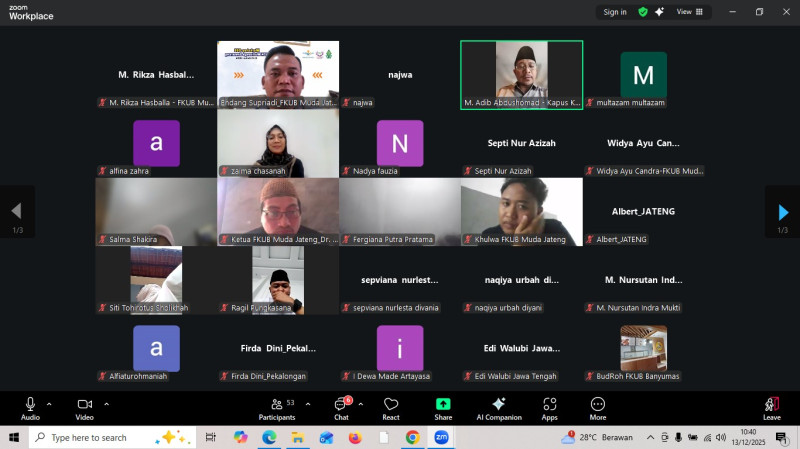Screen dimensions: 800x449
Task: Go to previous gallery page arrow
Action: click(x=16, y=212)
